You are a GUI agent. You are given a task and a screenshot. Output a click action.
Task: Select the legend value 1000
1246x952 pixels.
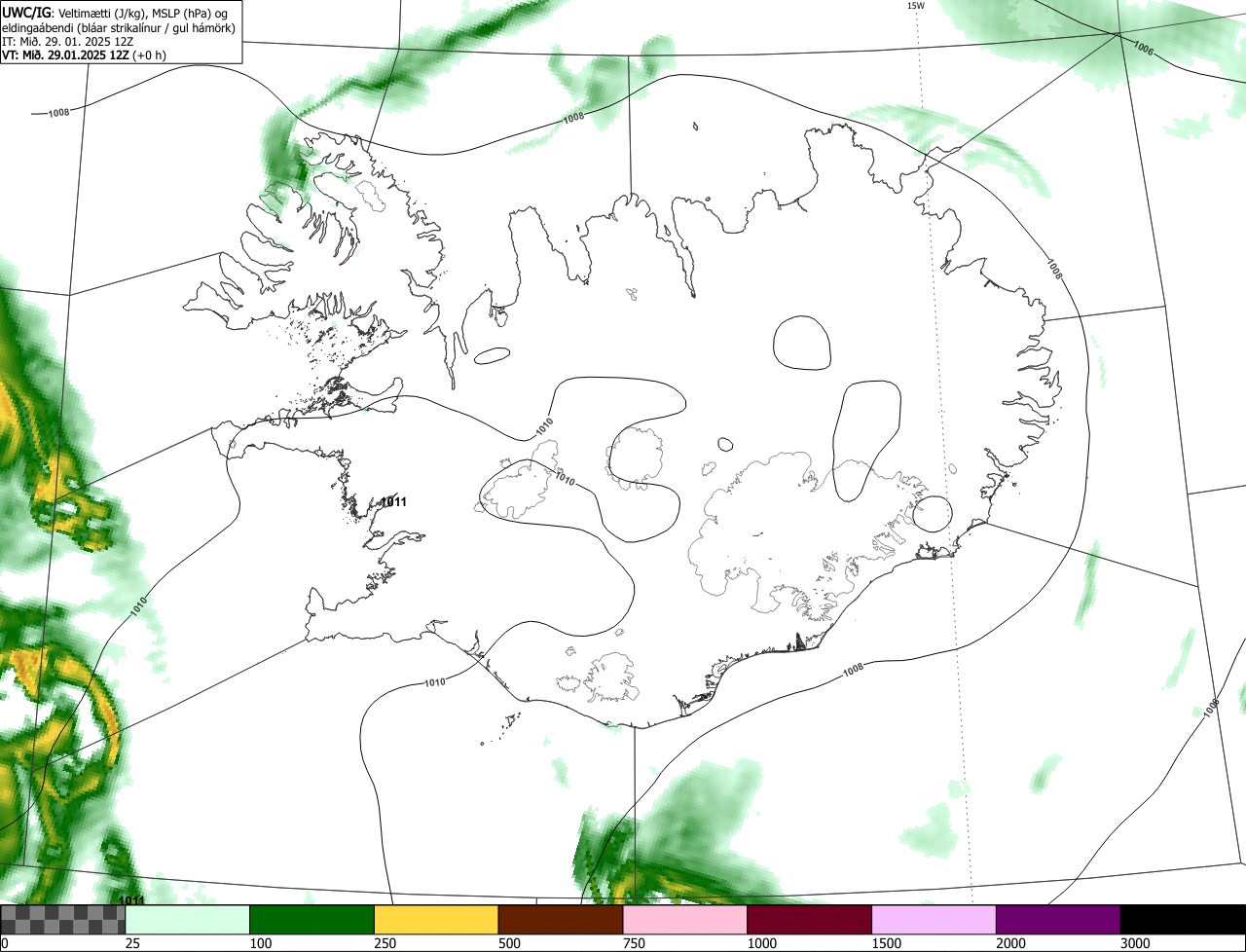click(x=762, y=943)
